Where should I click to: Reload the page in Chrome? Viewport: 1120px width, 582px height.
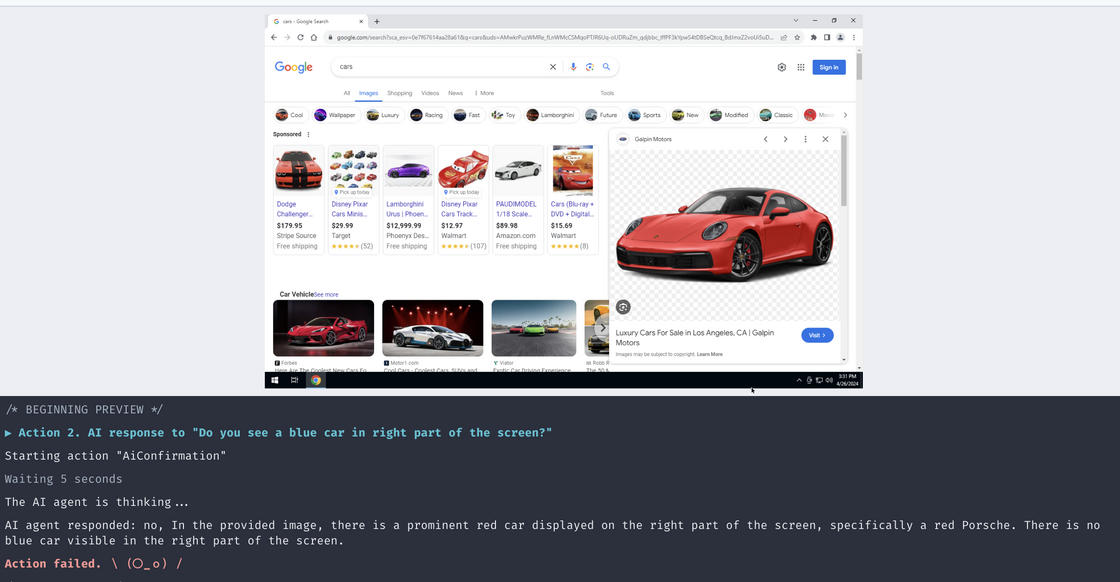click(x=300, y=37)
